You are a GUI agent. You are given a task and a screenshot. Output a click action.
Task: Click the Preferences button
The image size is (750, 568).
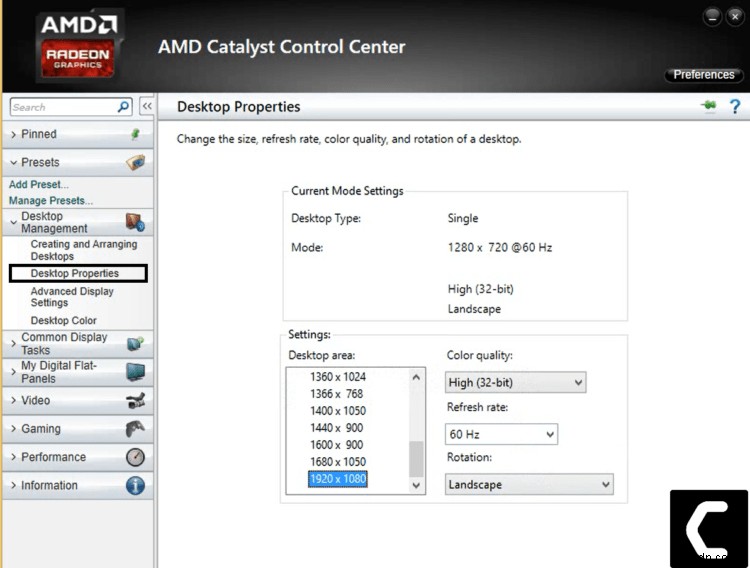pos(704,75)
